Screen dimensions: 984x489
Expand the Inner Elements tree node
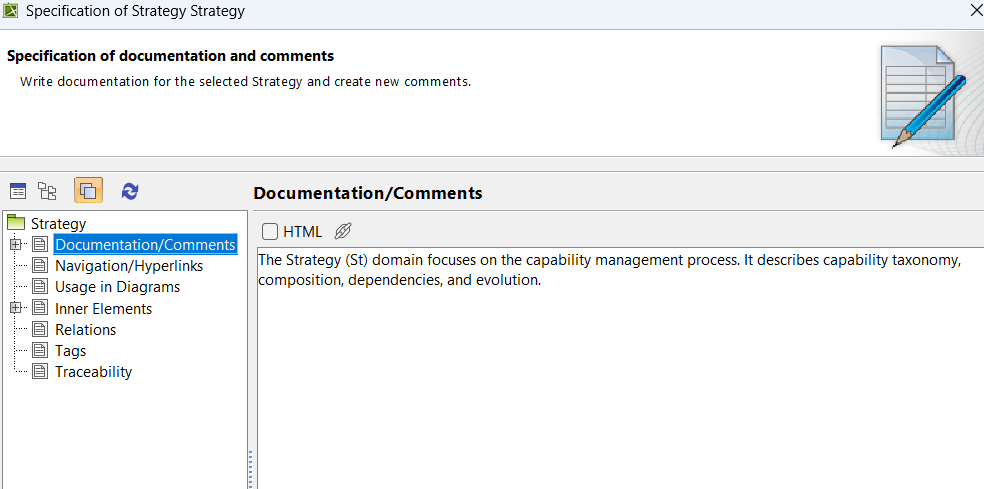click(x=15, y=308)
